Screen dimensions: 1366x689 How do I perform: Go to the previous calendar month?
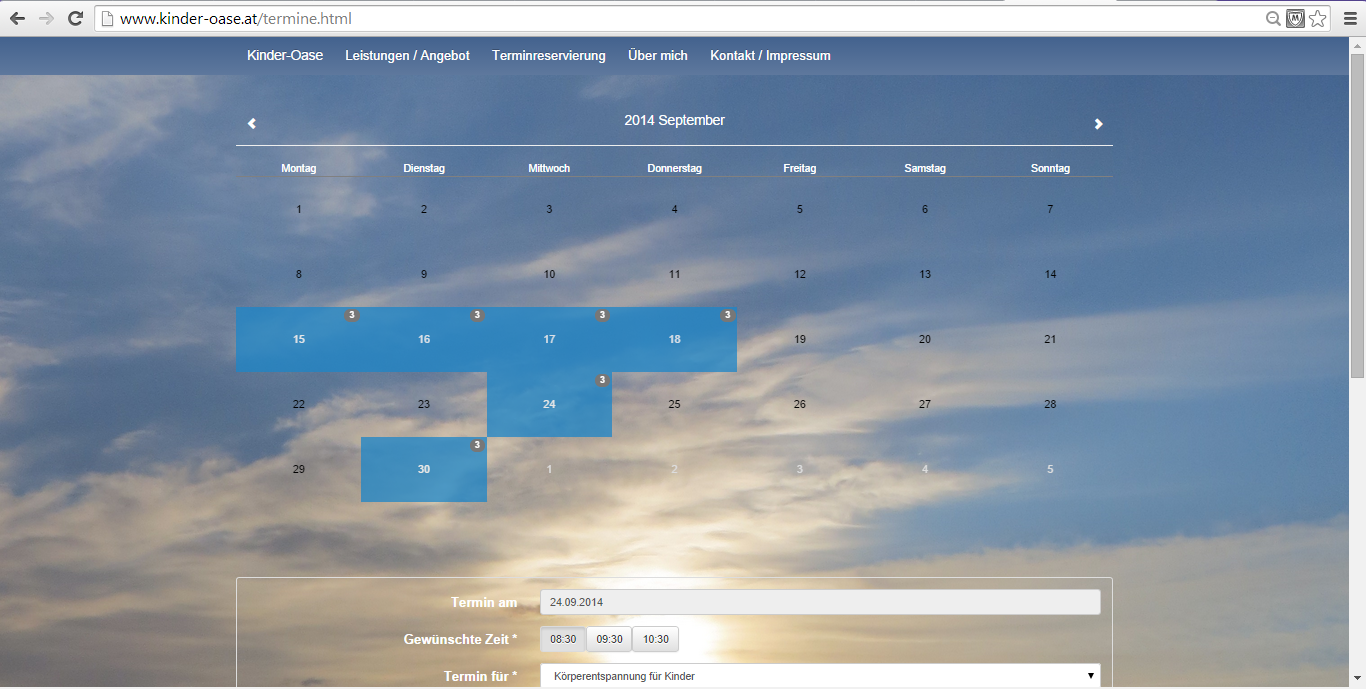coord(252,124)
